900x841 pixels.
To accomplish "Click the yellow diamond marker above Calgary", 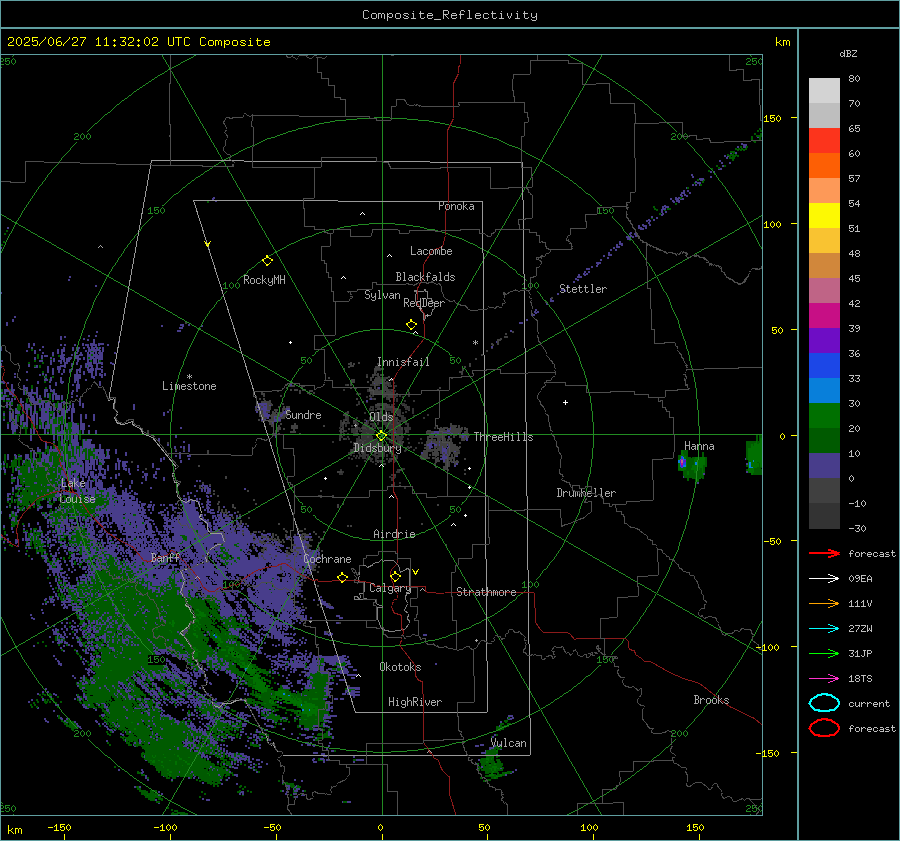I will click(x=395, y=576).
